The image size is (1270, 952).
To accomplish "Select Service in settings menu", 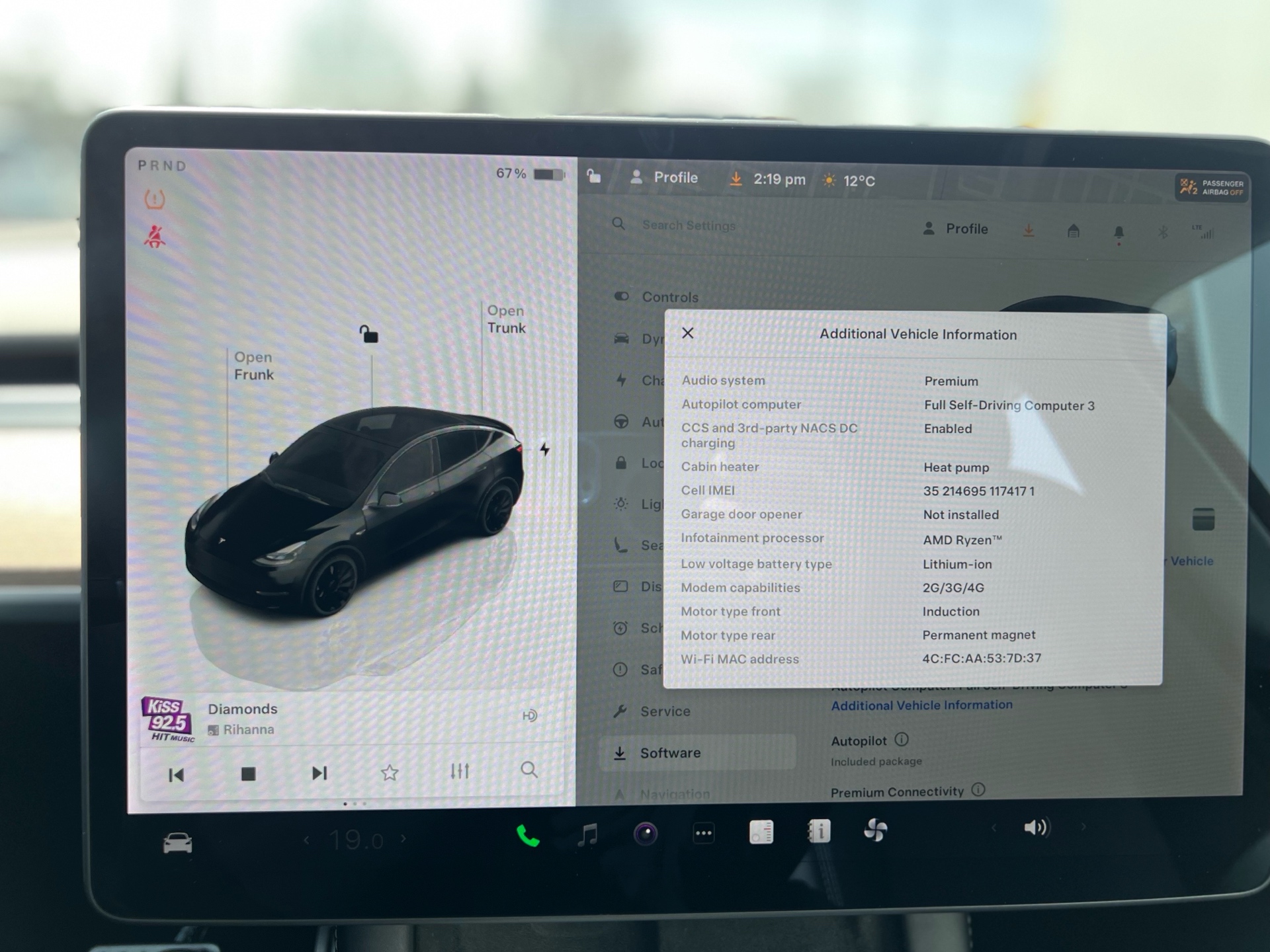I will pyautogui.click(x=665, y=711).
